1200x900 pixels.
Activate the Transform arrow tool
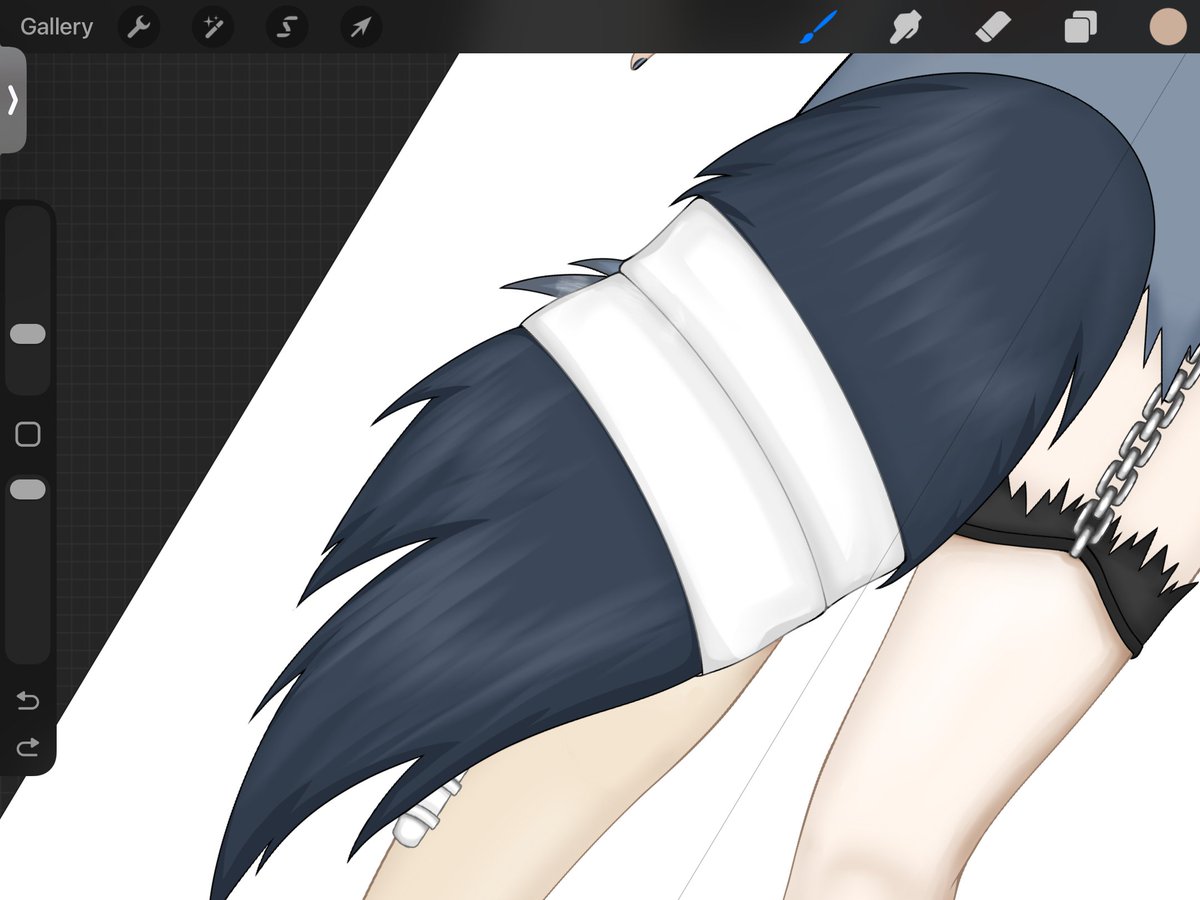click(x=360, y=28)
